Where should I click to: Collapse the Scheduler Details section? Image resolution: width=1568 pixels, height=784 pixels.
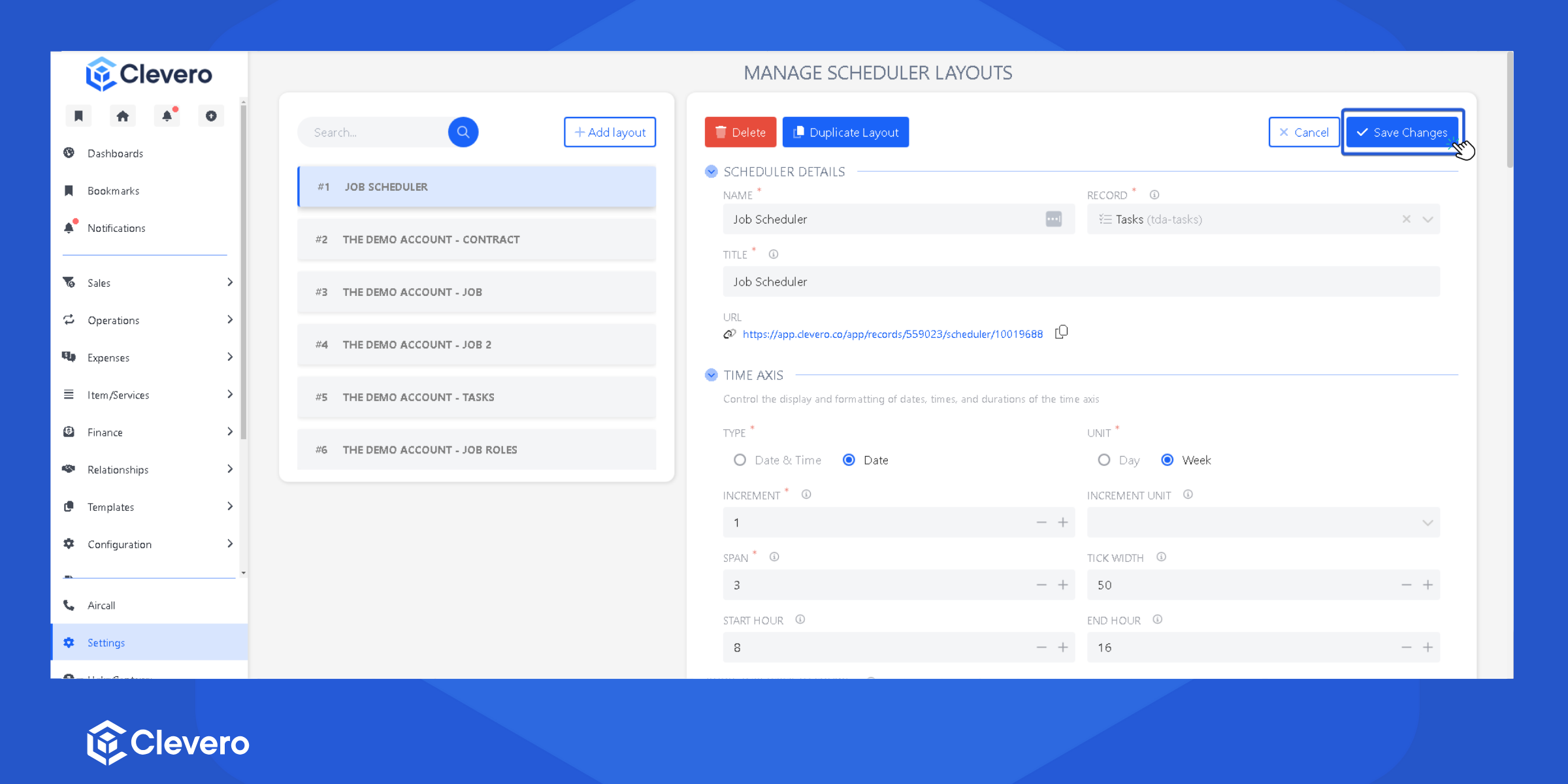(x=711, y=172)
